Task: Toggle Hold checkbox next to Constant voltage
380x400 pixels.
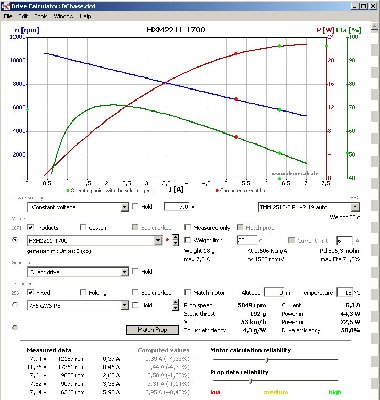Action: click(x=135, y=206)
